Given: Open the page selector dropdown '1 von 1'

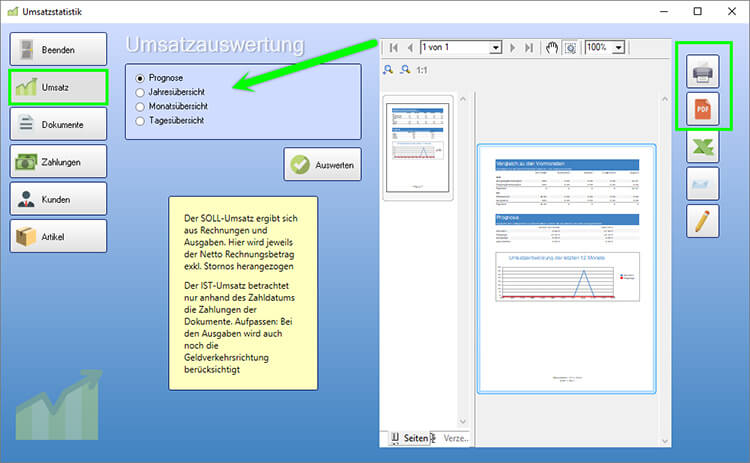Looking at the screenshot, I should pyautogui.click(x=496, y=47).
